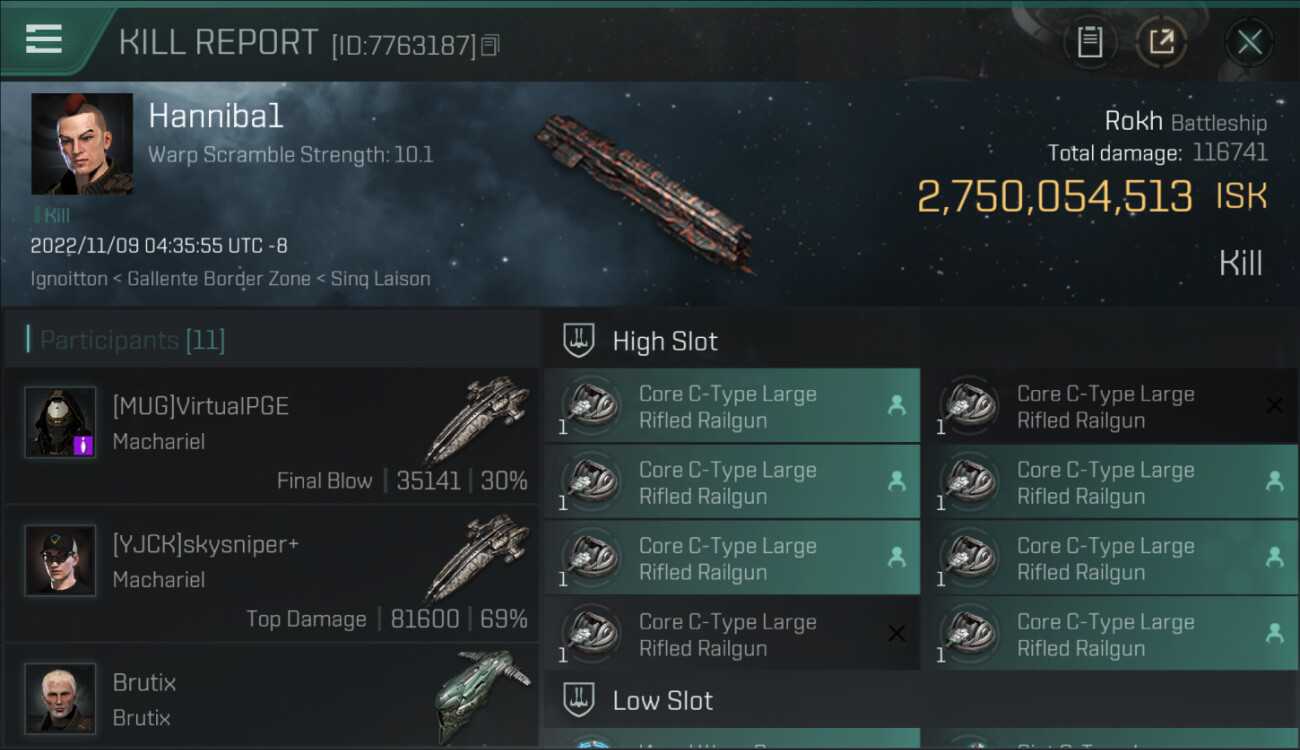The image size is (1300, 750).
Task: View Hannibal's character portrait
Action: (x=82, y=144)
